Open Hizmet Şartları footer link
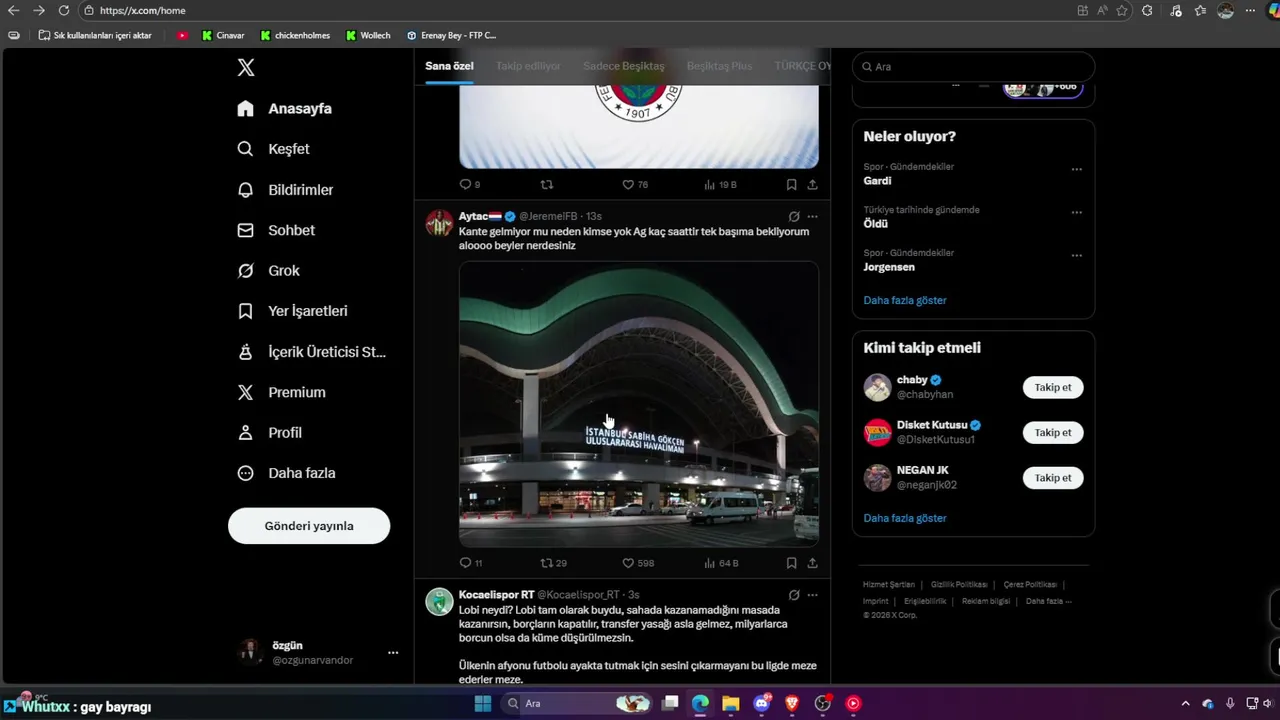 (889, 584)
